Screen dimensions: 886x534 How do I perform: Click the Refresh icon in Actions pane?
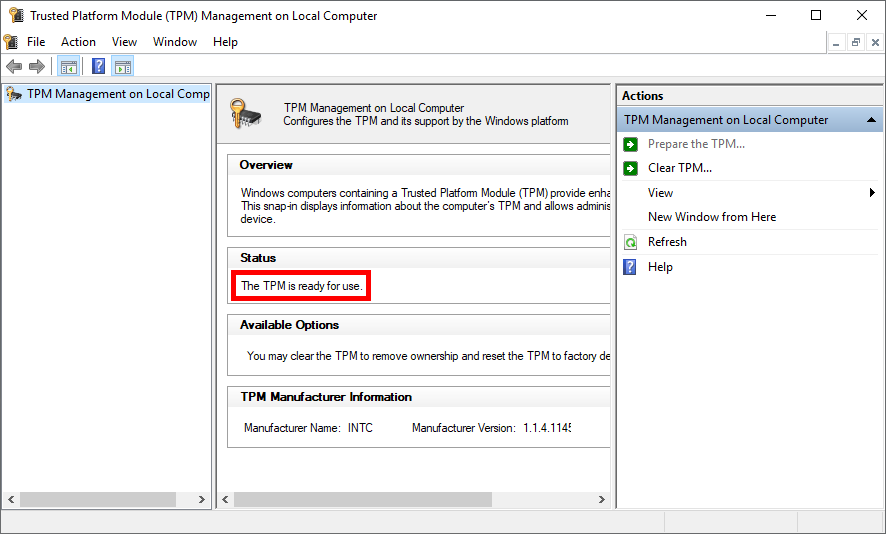click(631, 242)
